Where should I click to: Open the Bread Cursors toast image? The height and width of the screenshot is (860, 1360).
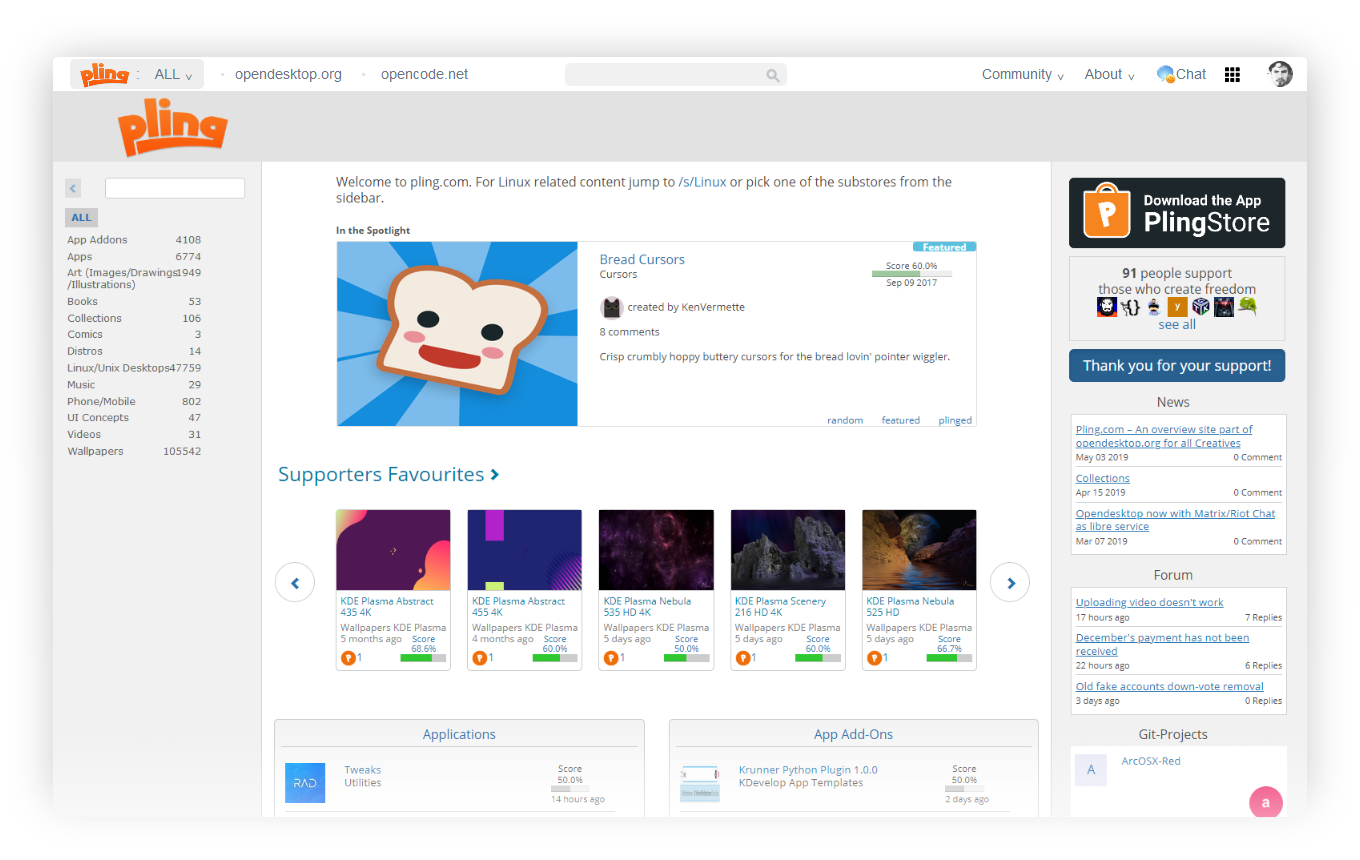coord(457,334)
